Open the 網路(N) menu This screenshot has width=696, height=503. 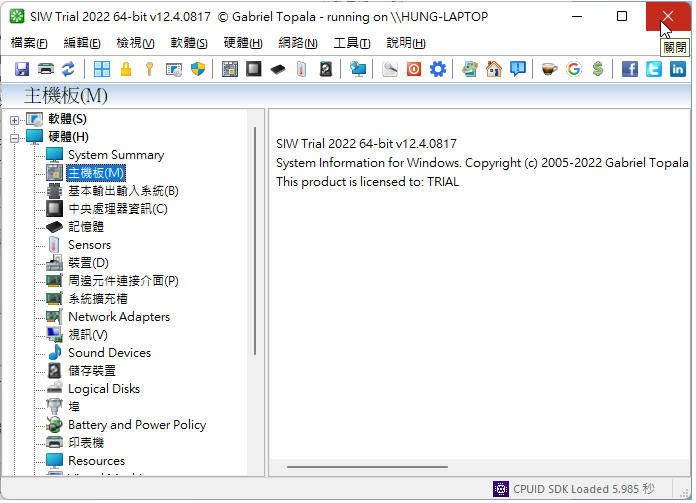(298, 43)
